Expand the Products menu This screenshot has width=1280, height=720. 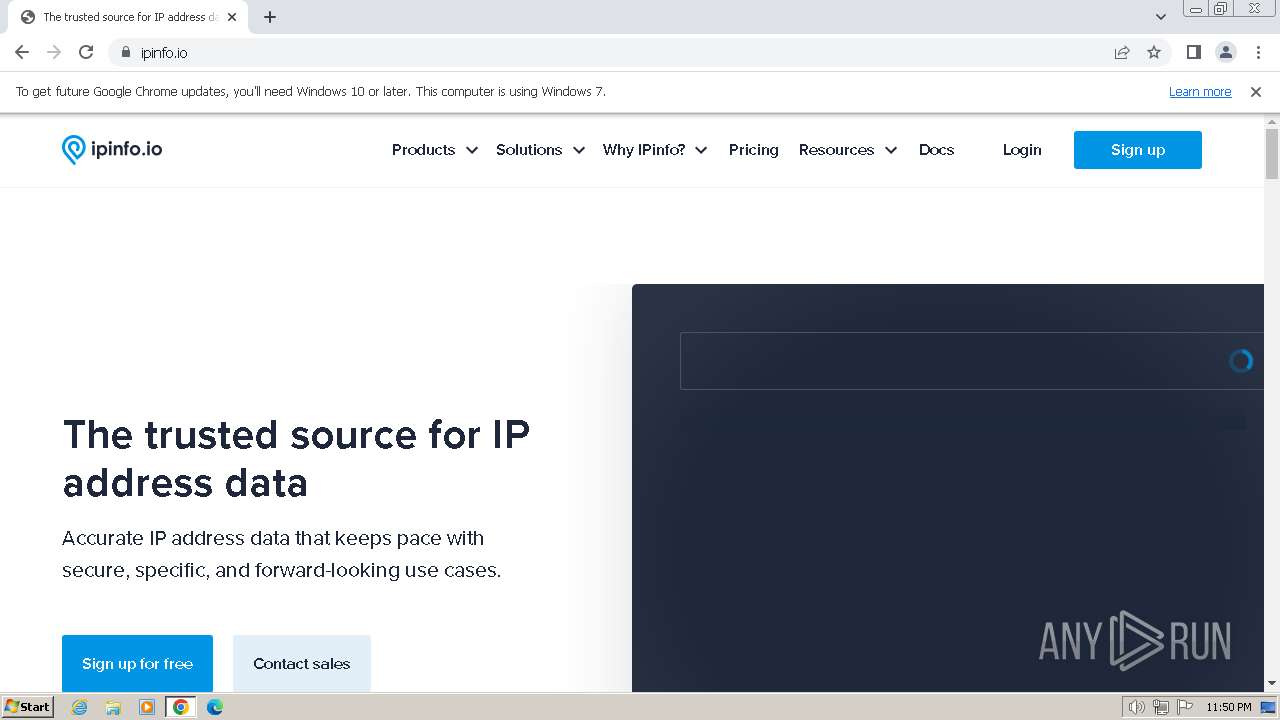[435, 150]
